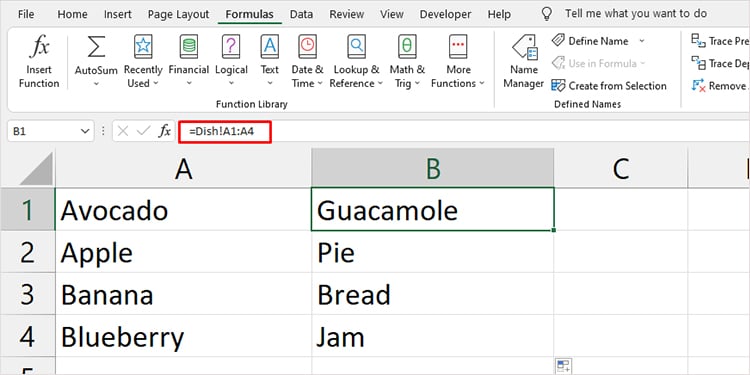Select row 3 header

[28, 294]
